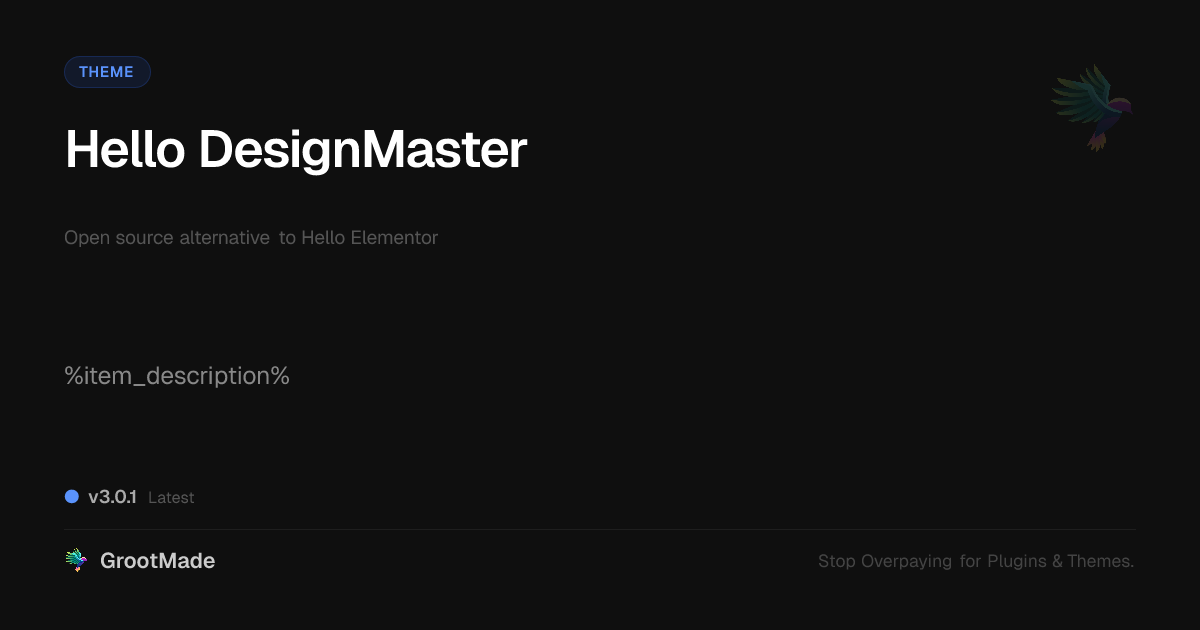The height and width of the screenshot is (630, 1200).
Task: Select the %item_description% placeholder text
Action: 177,376
